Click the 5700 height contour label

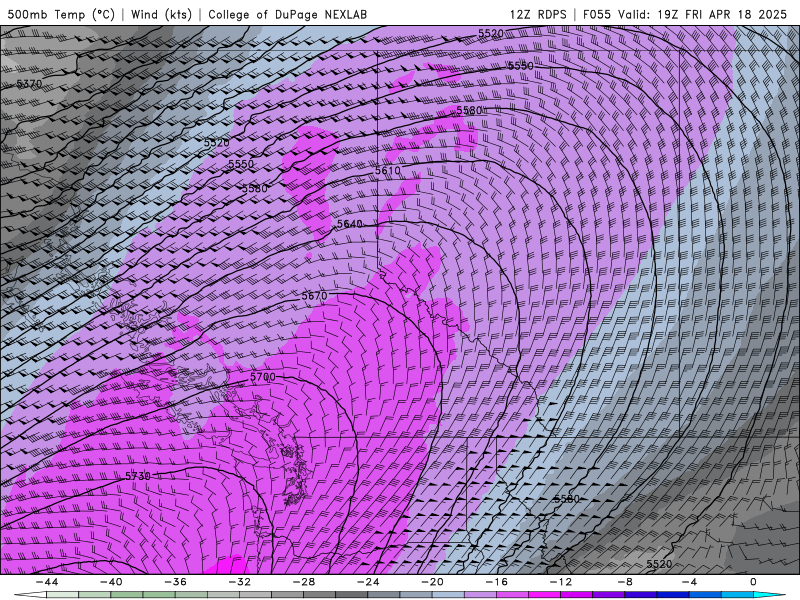point(263,377)
